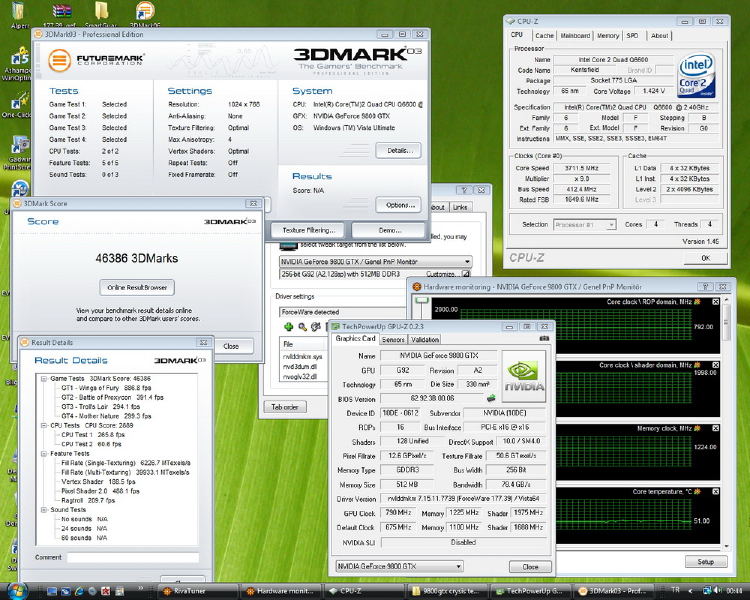Viewport: 750px width, 600px height.
Task: Select the Ragtroll result row
Action: (x=88, y=500)
